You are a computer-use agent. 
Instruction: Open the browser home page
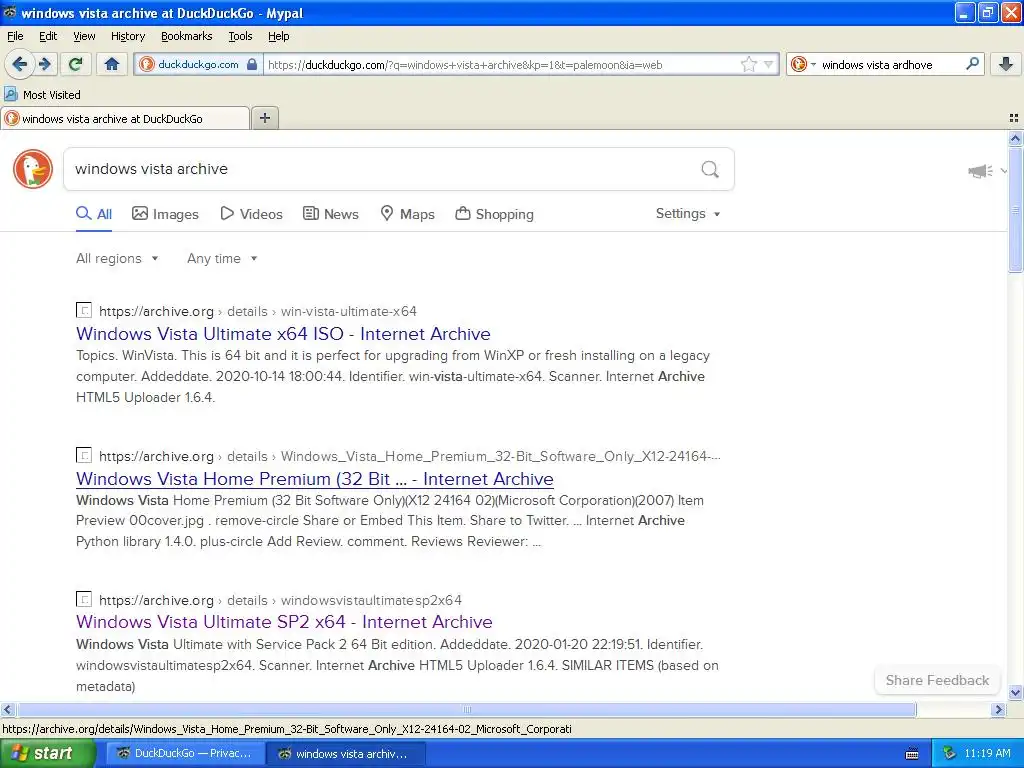coord(112,64)
